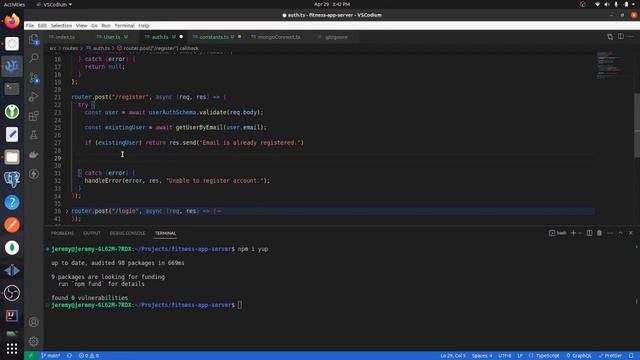
Task: Open Files app in the dock
Action: click(x=12, y=157)
